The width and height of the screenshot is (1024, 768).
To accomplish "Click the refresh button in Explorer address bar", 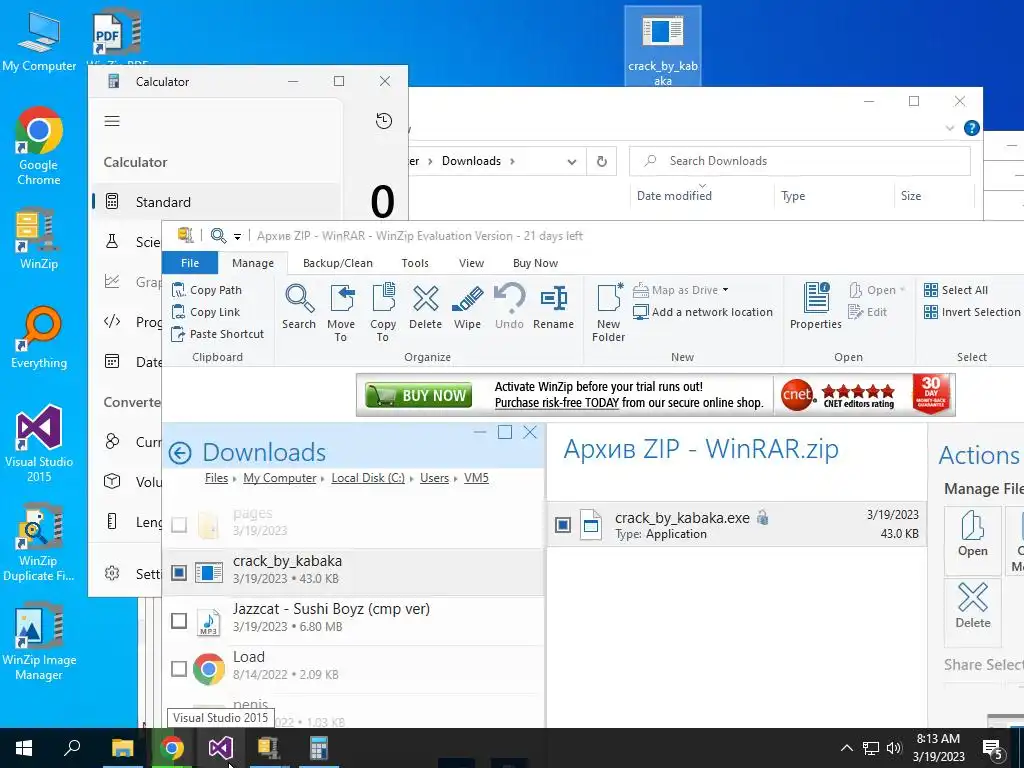I will tap(602, 161).
